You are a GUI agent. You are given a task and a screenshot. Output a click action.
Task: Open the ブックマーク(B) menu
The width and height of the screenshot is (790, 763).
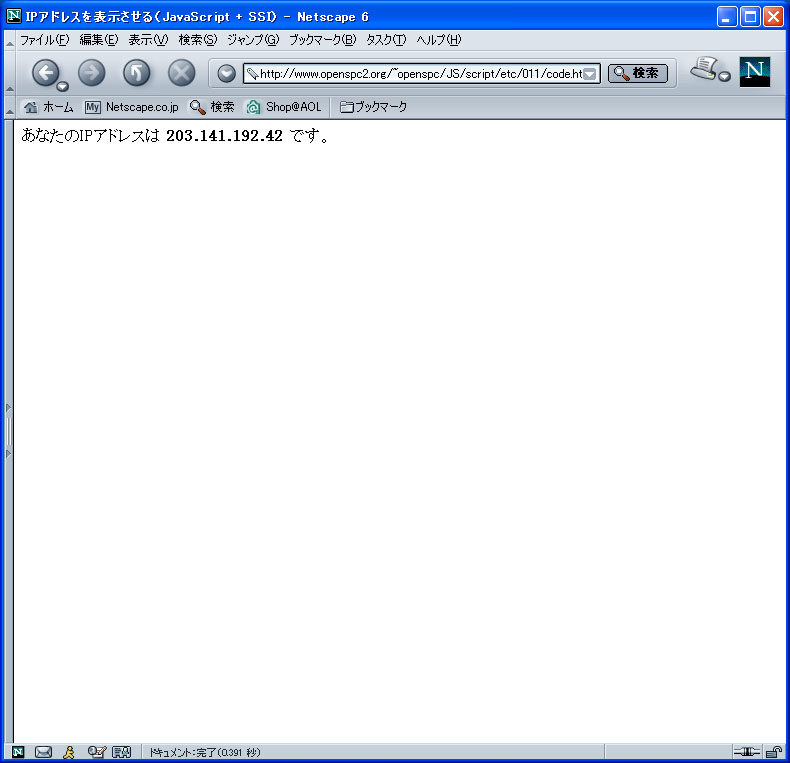pos(322,40)
